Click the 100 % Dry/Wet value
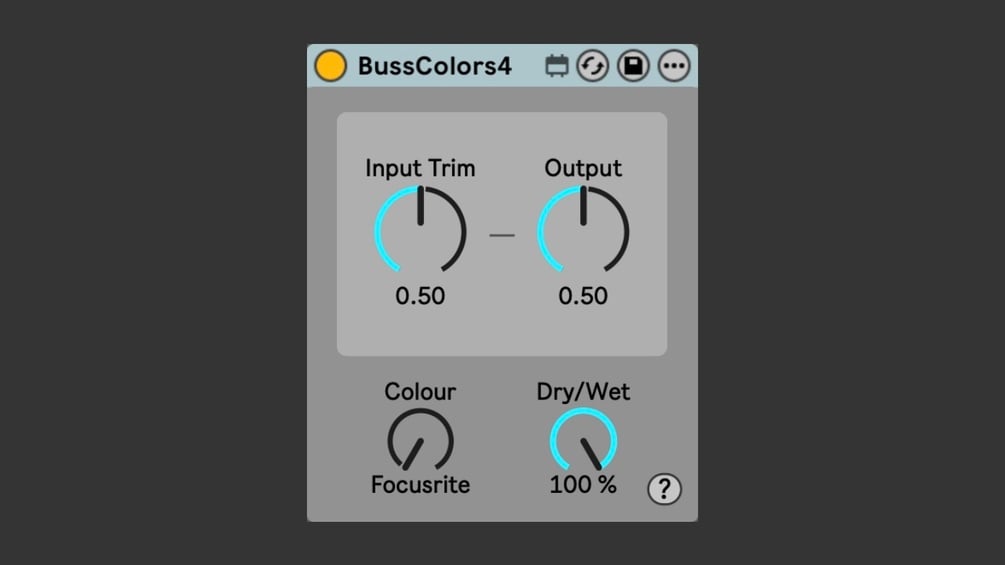 click(x=583, y=485)
